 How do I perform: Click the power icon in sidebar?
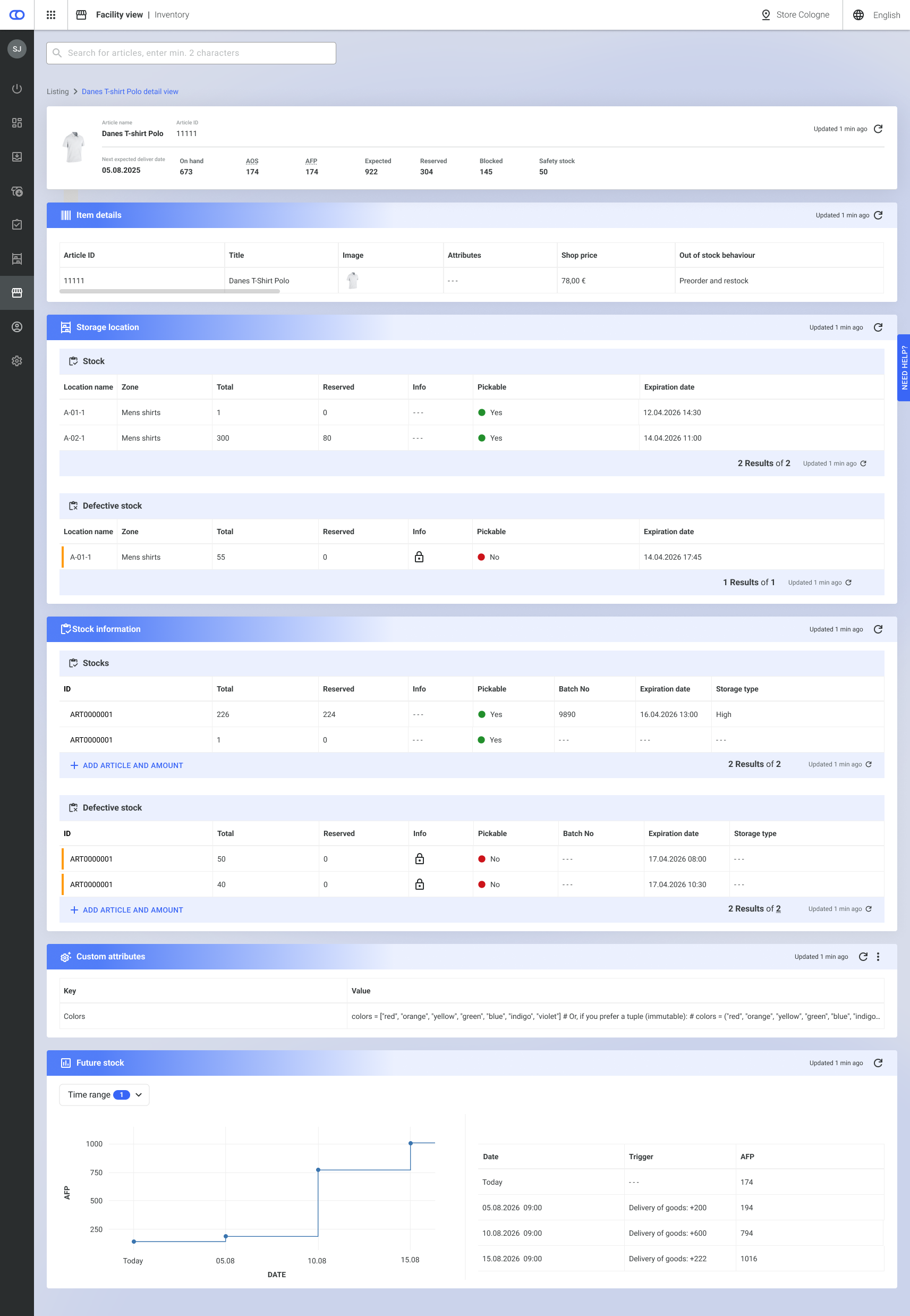coord(17,88)
